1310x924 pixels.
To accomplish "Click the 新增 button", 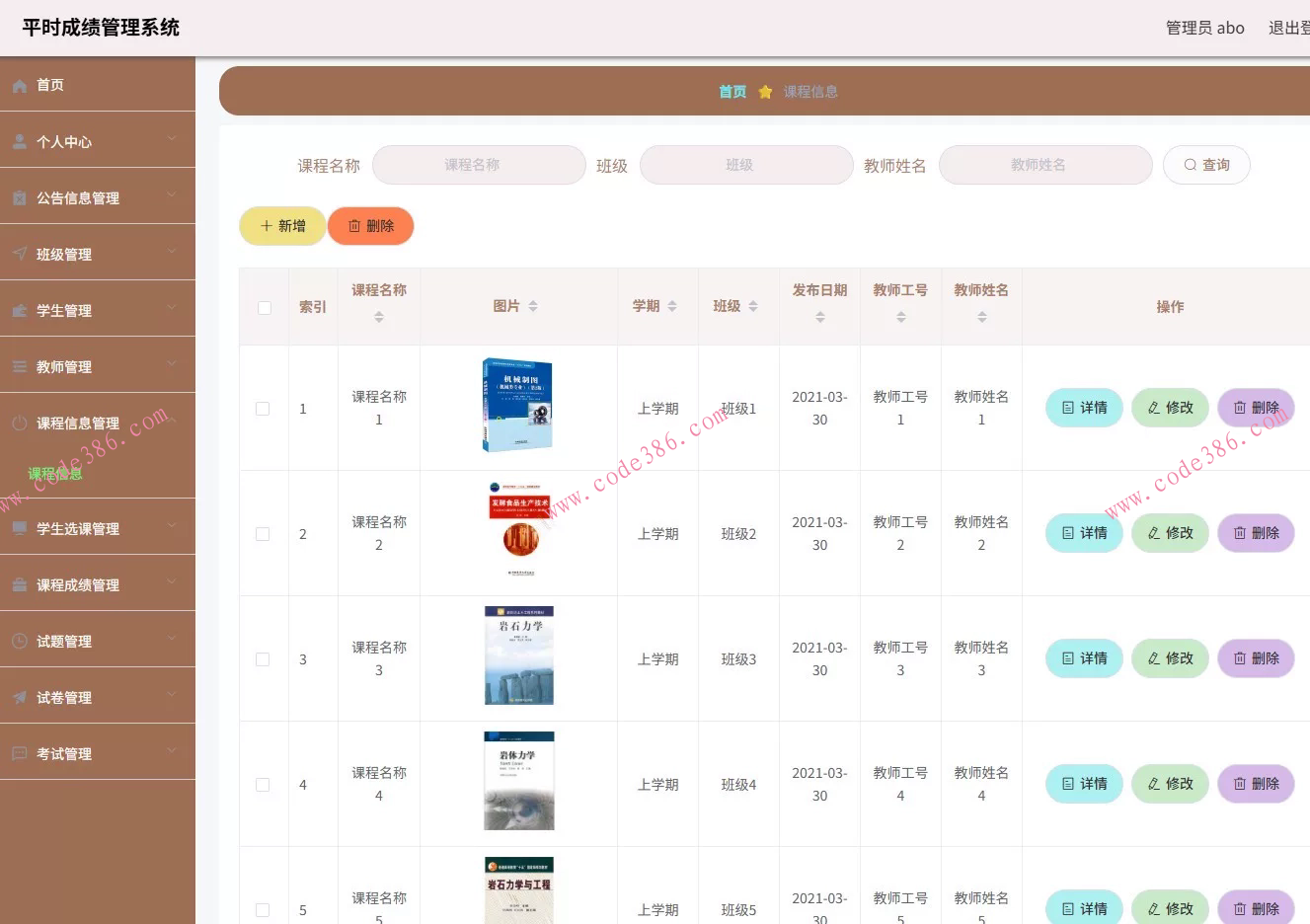I will coord(282,225).
